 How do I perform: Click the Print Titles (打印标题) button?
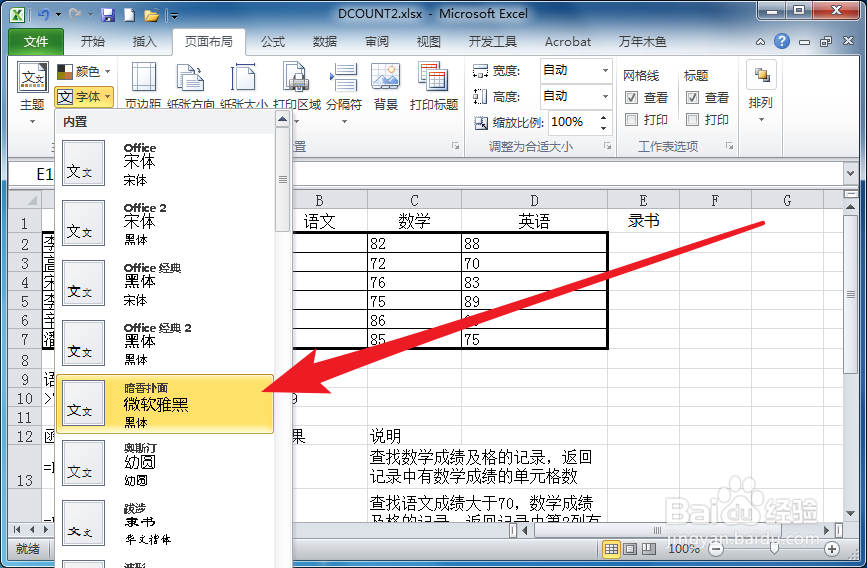pos(434,85)
